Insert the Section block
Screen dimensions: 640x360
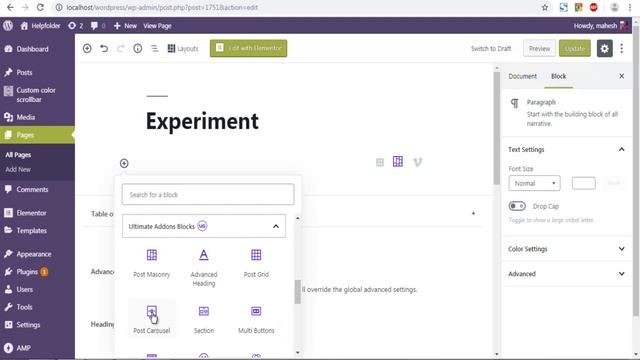click(204, 319)
